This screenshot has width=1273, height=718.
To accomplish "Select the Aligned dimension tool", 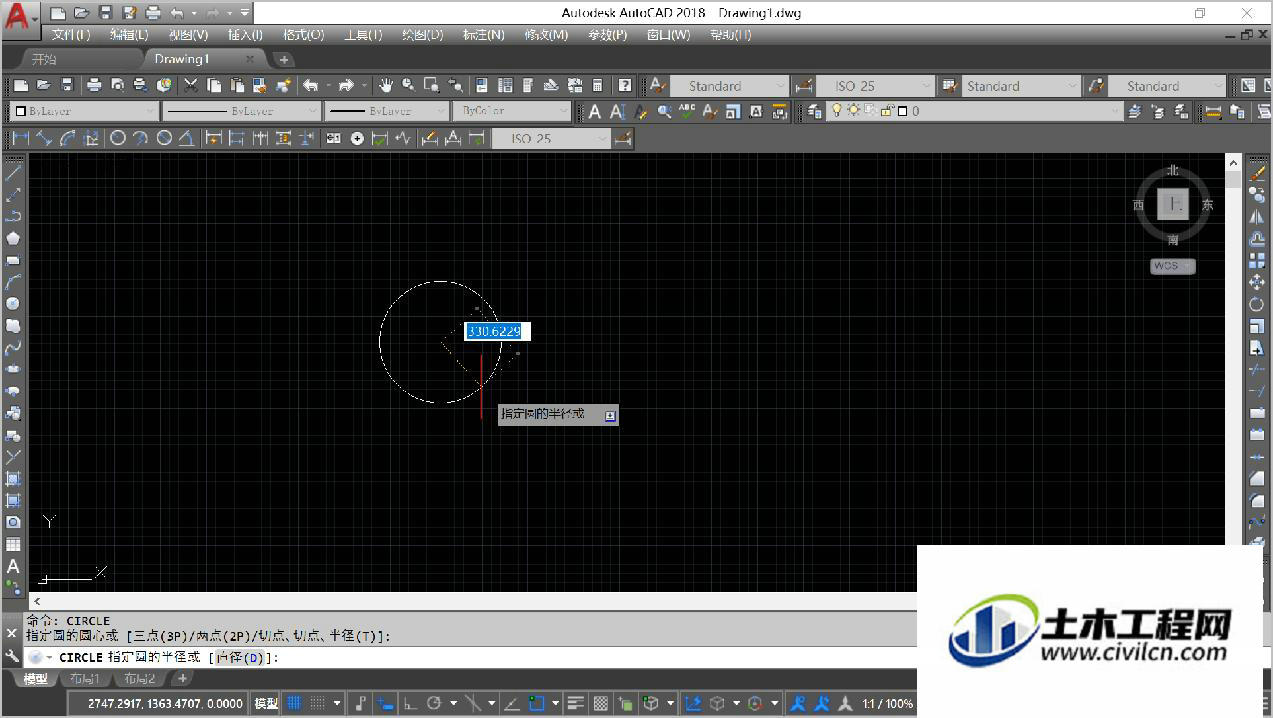I will pyautogui.click(x=44, y=138).
